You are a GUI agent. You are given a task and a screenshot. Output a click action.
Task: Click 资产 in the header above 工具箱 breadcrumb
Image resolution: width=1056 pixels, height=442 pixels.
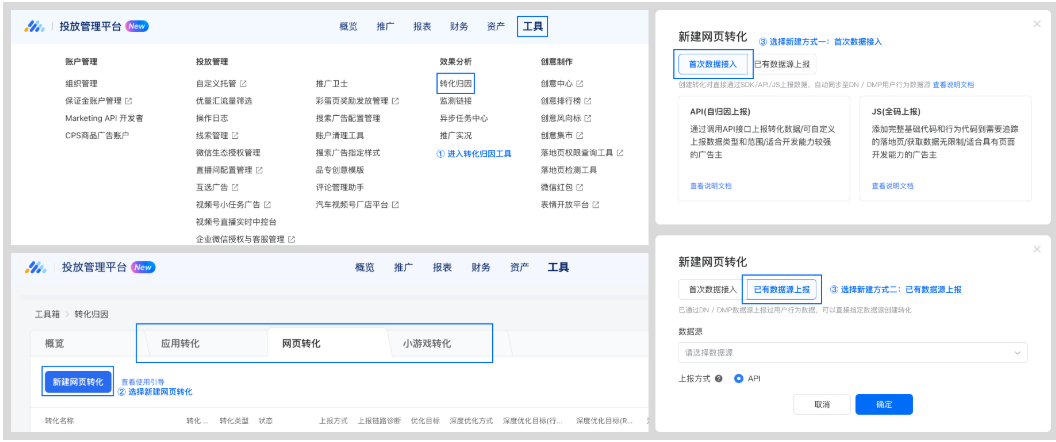(519, 267)
